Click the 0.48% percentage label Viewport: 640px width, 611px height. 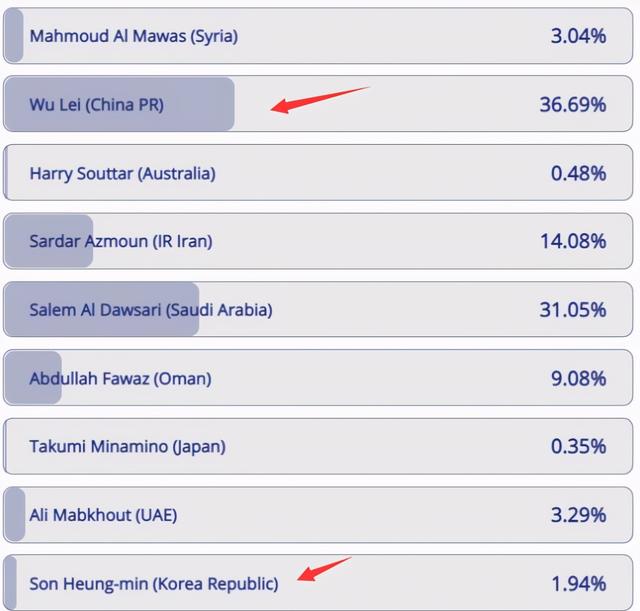coord(578,173)
